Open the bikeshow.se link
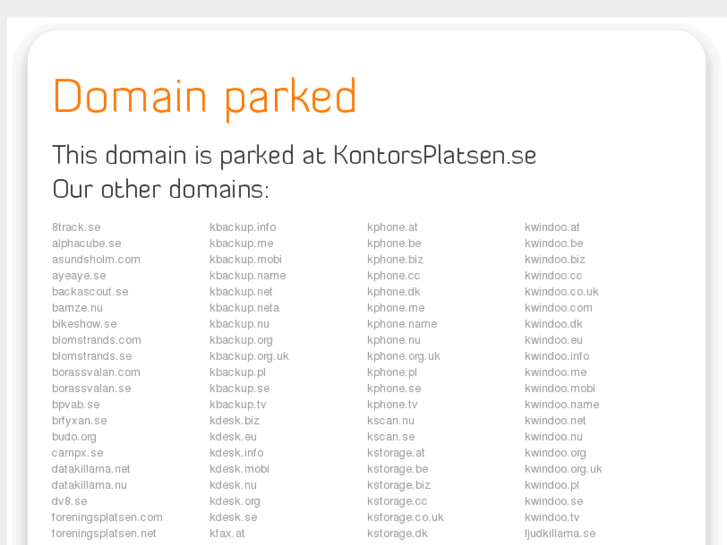 point(84,324)
